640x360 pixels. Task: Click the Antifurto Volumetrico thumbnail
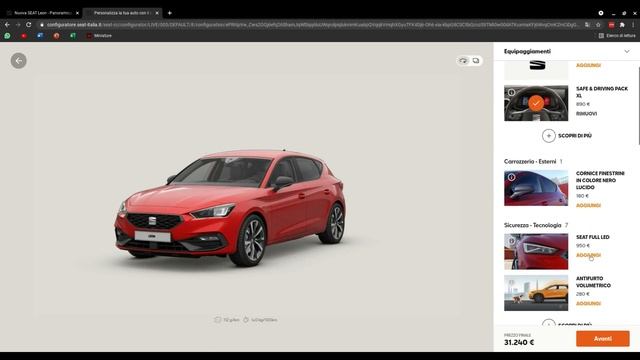(536, 293)
